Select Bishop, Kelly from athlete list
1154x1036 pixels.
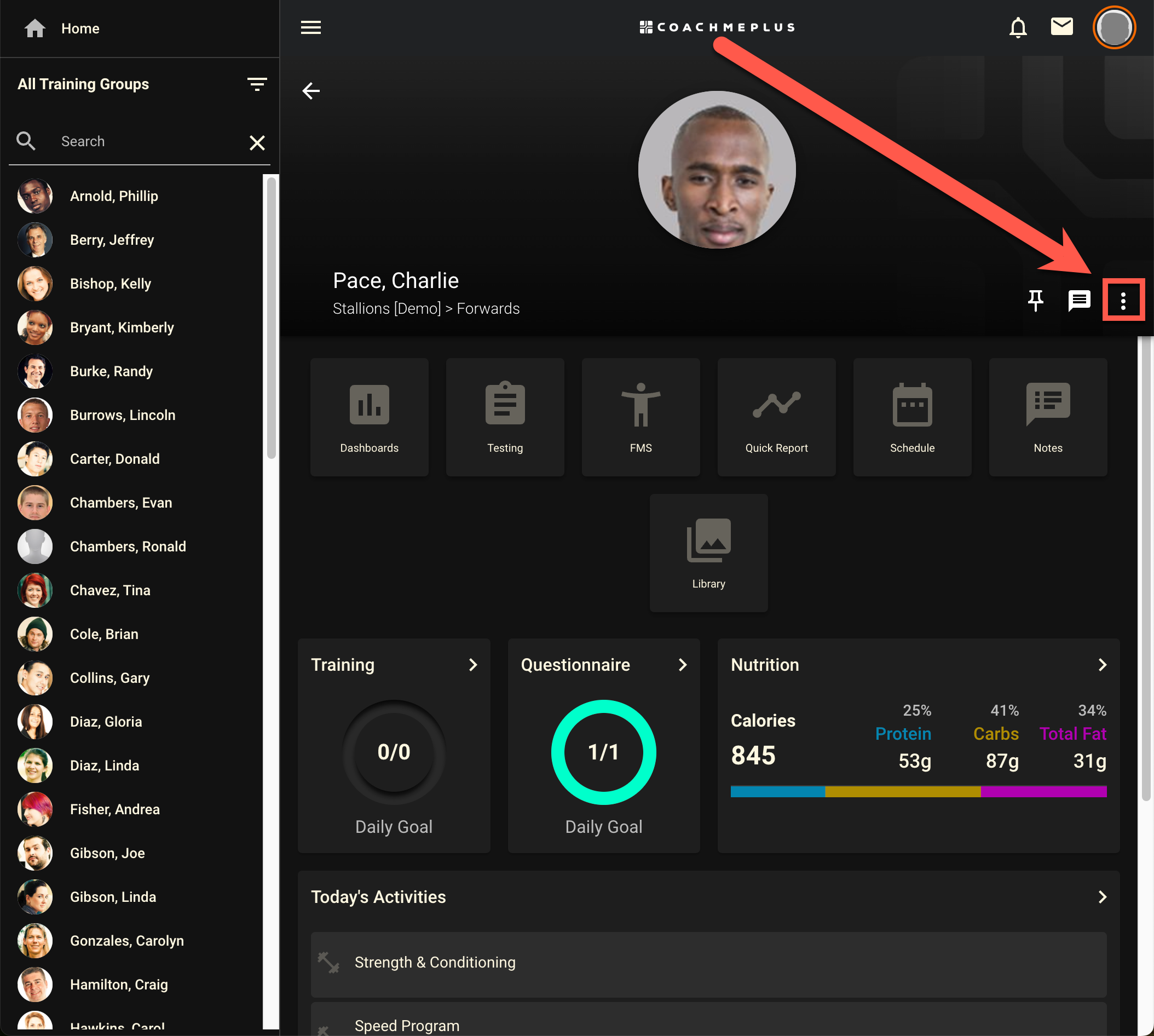[111, 284]
